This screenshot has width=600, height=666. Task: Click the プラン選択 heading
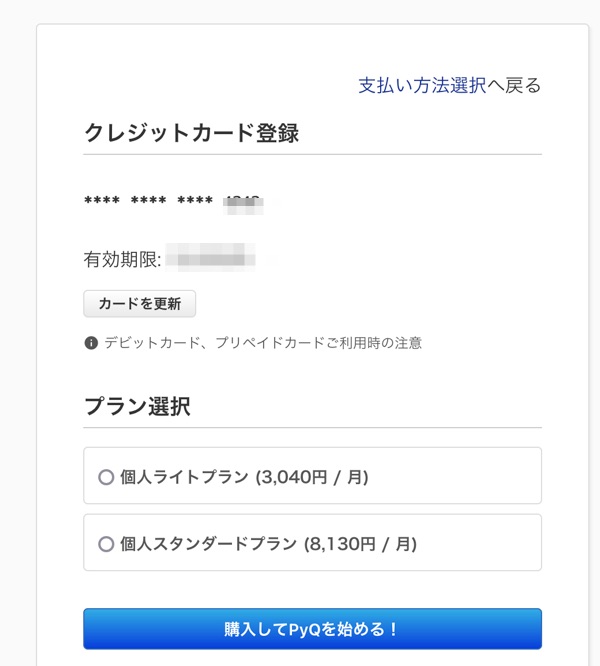tap(137, 406)
